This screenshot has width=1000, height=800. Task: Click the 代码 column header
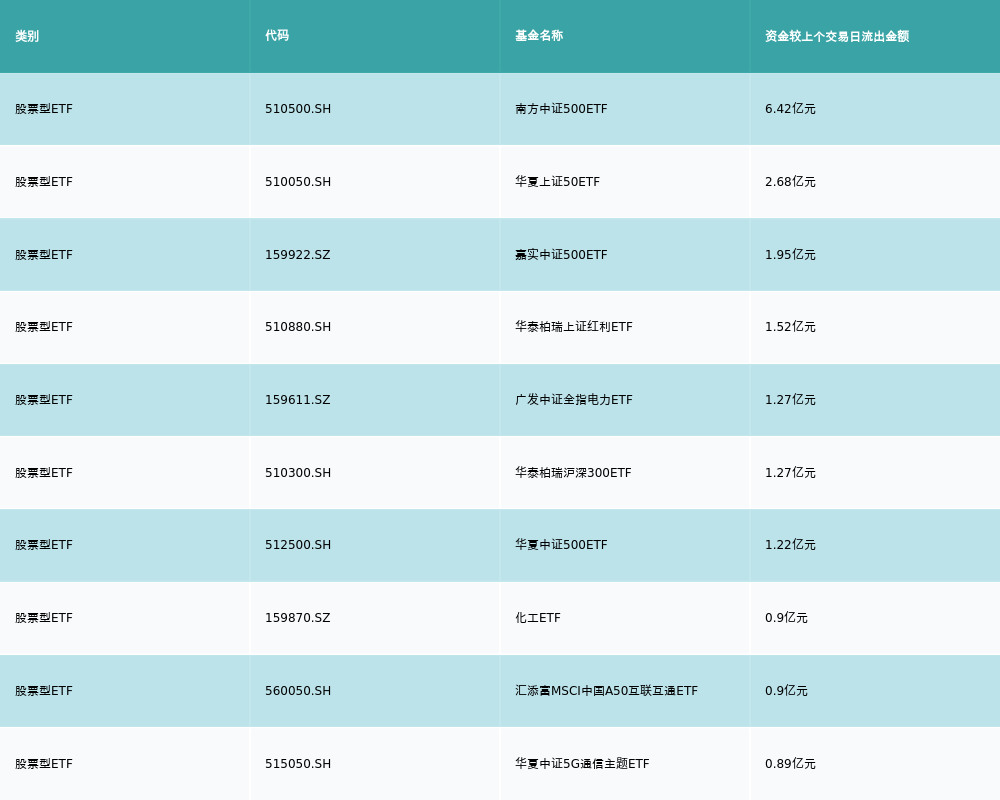277,36
